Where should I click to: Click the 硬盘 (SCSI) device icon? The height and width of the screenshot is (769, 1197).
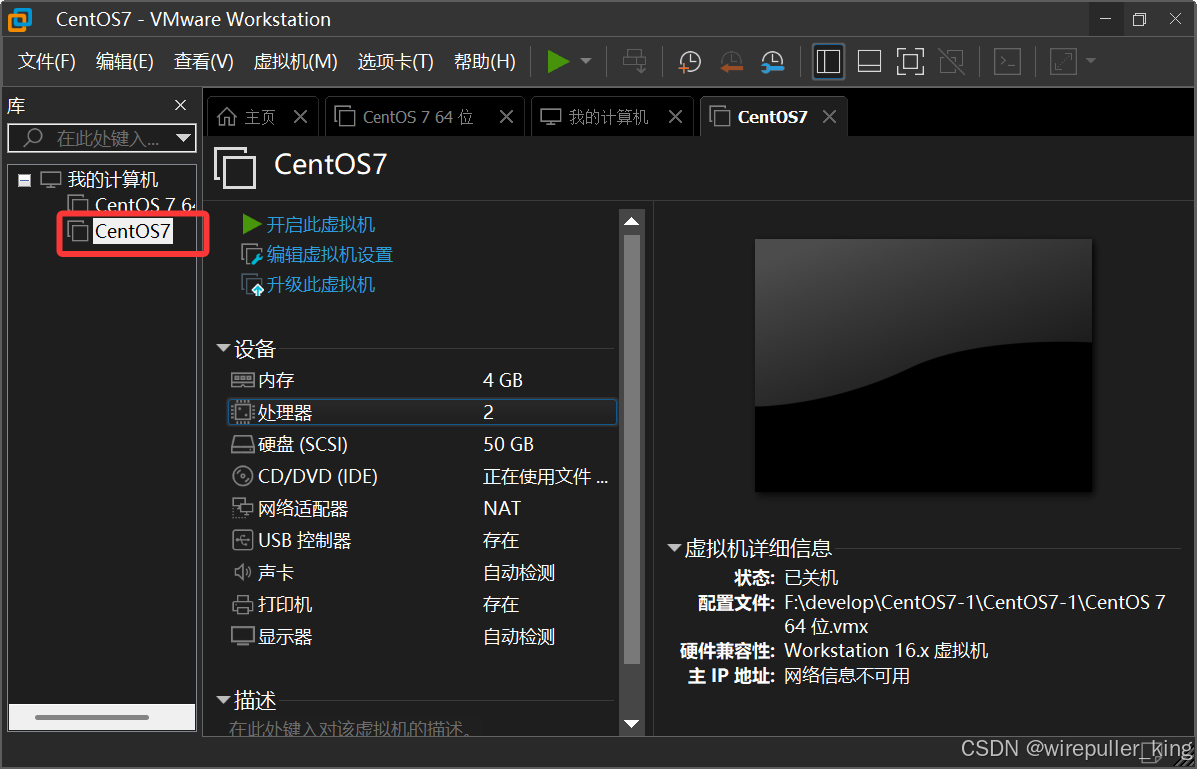click(x=242, y=444)
